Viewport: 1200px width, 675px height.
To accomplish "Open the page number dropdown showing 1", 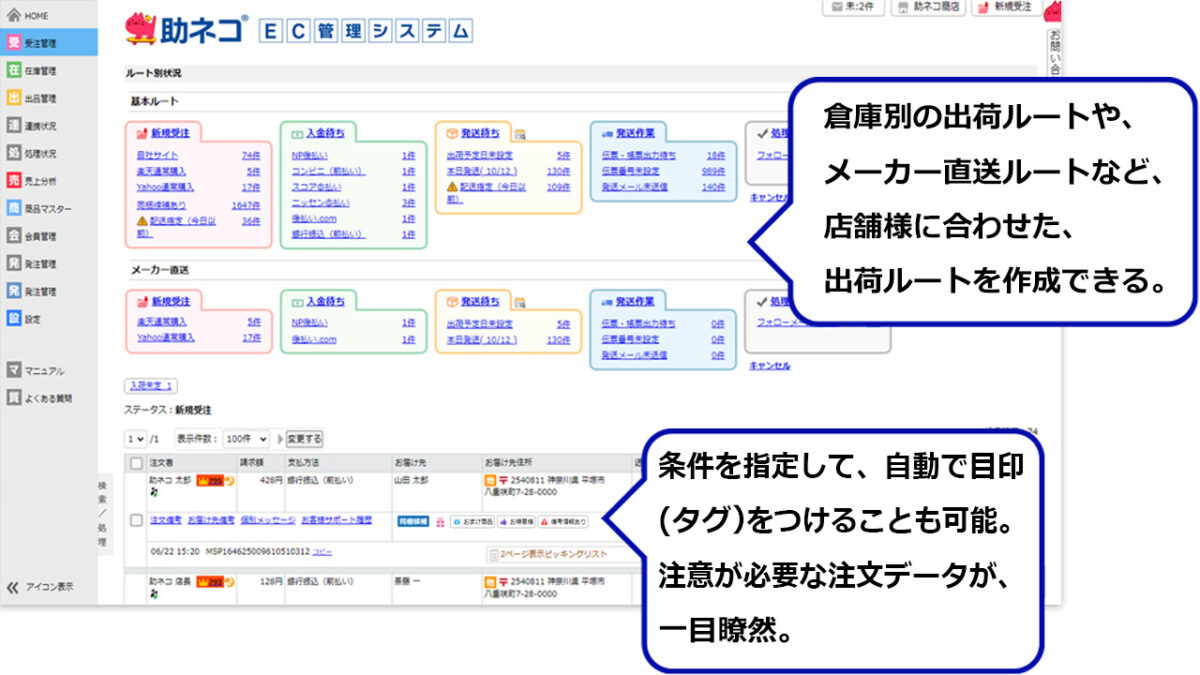I will pos(133,438).
